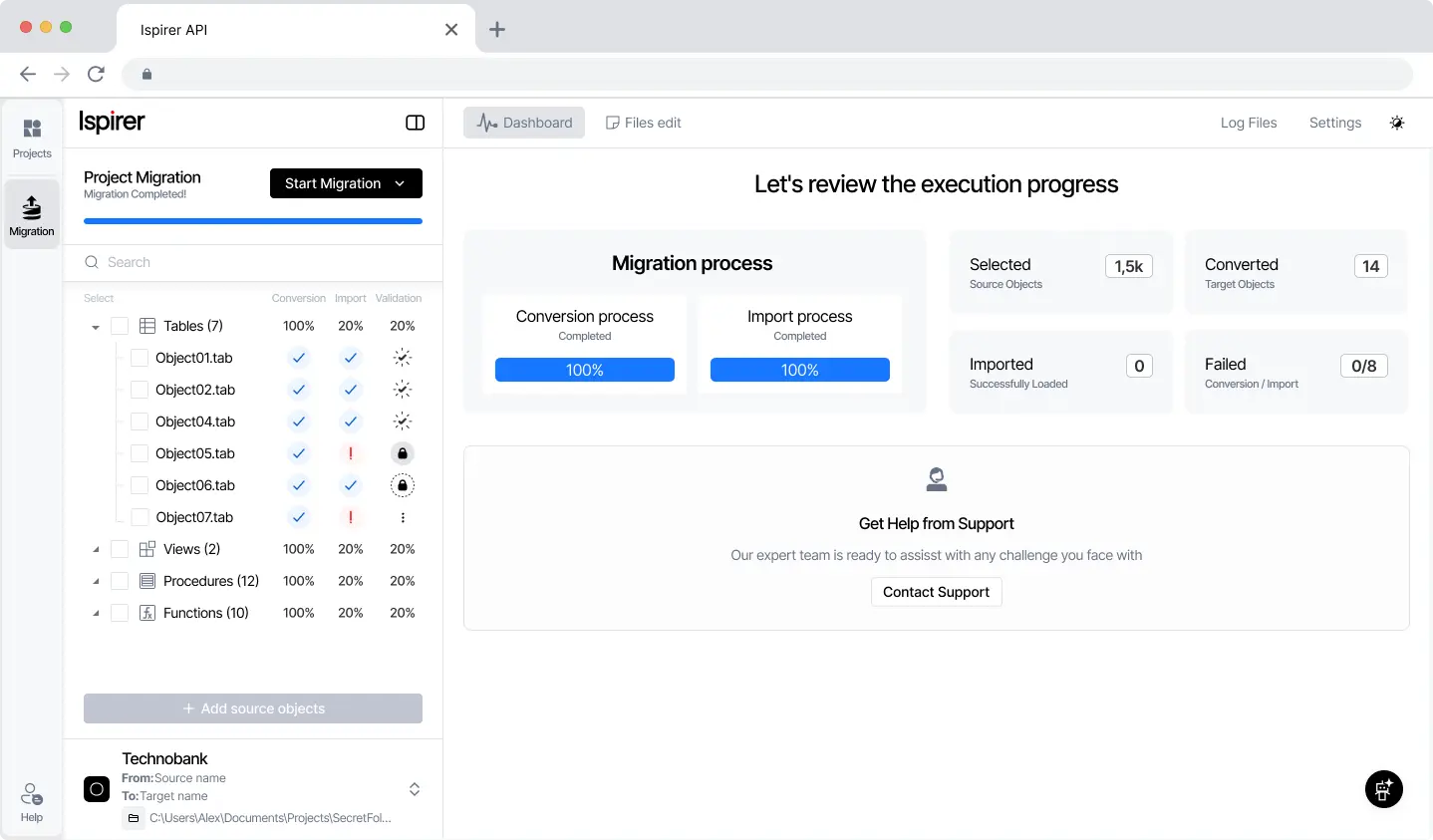
Task: Click the Add source objects button
Action: (x=253, y=708)
